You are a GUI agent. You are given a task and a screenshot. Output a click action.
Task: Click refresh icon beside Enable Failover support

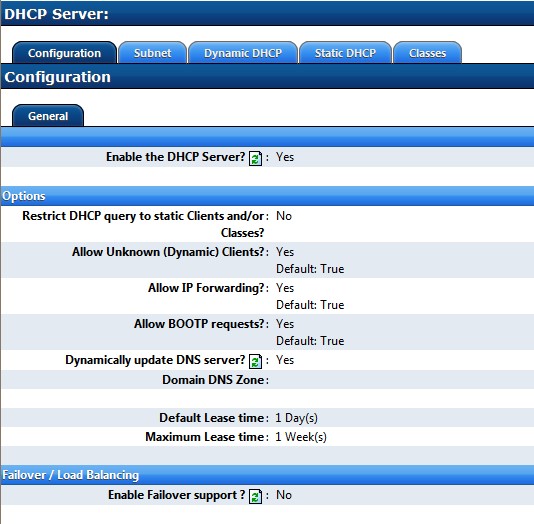coord(255,496)
